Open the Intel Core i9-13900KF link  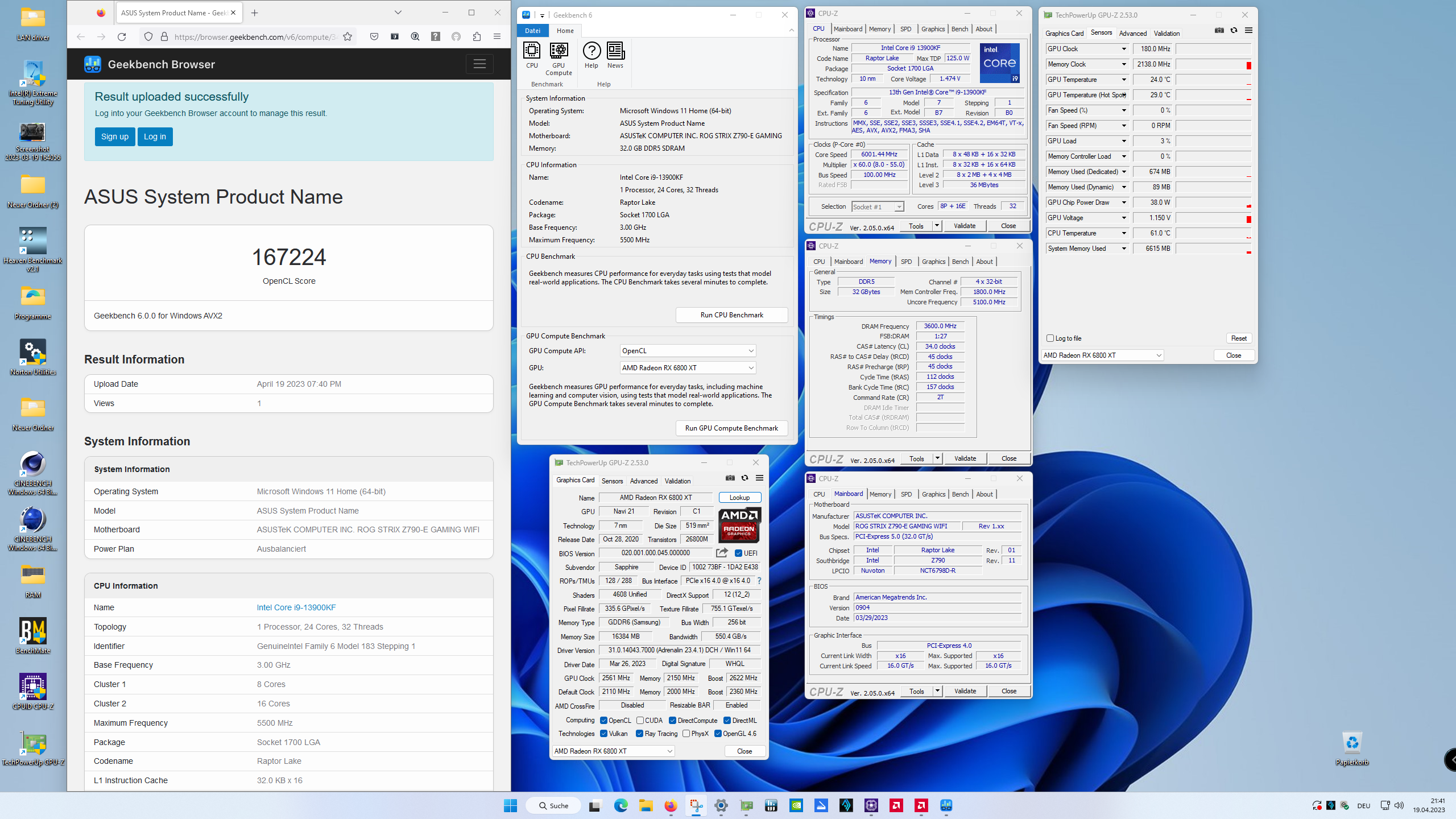point(296,607)
